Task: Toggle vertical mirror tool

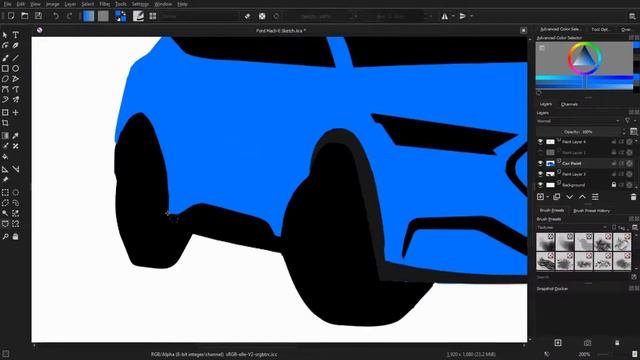Action: click(463, 16)
